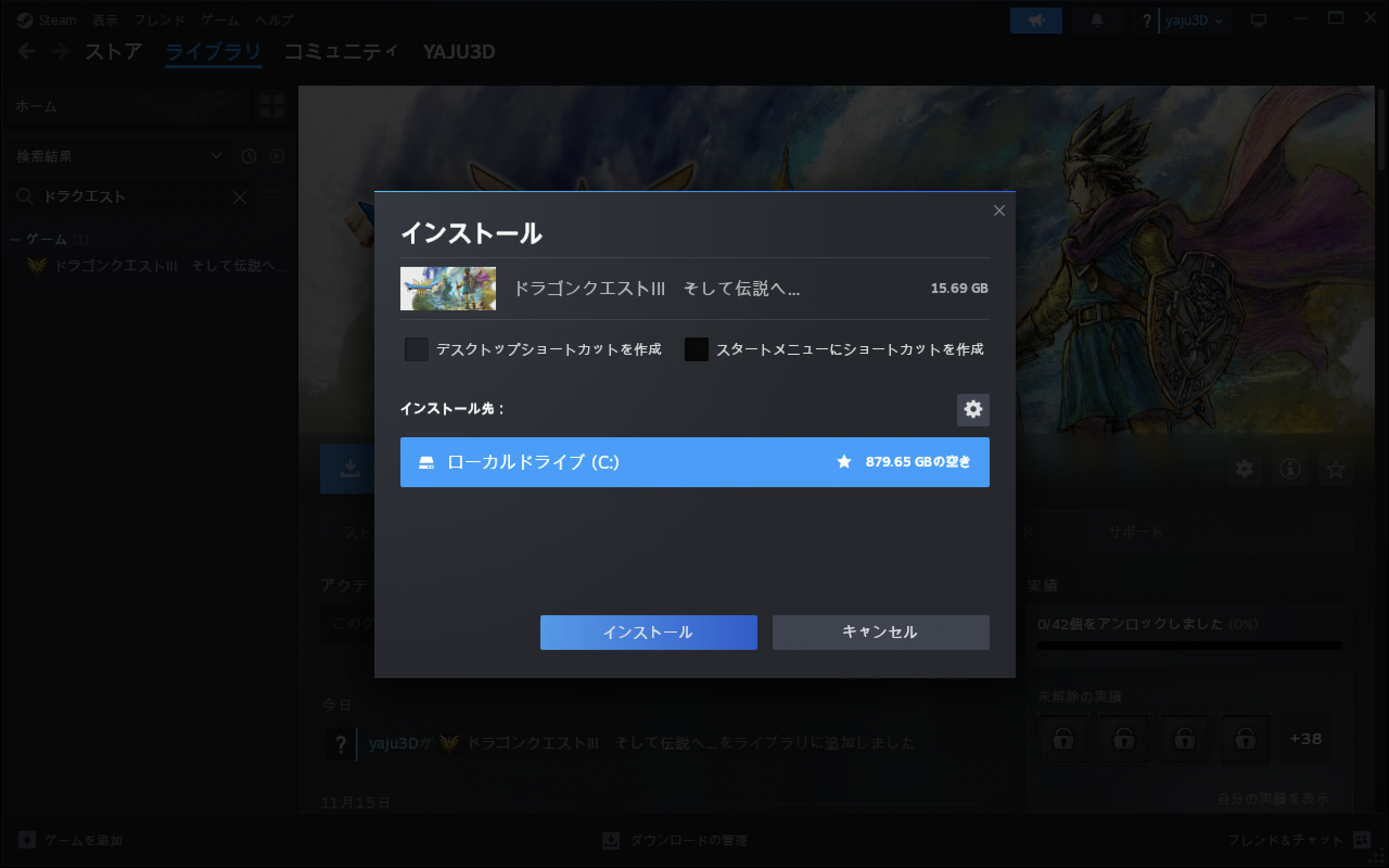
Task: Clear the library search field X
Action: [239, 197]
